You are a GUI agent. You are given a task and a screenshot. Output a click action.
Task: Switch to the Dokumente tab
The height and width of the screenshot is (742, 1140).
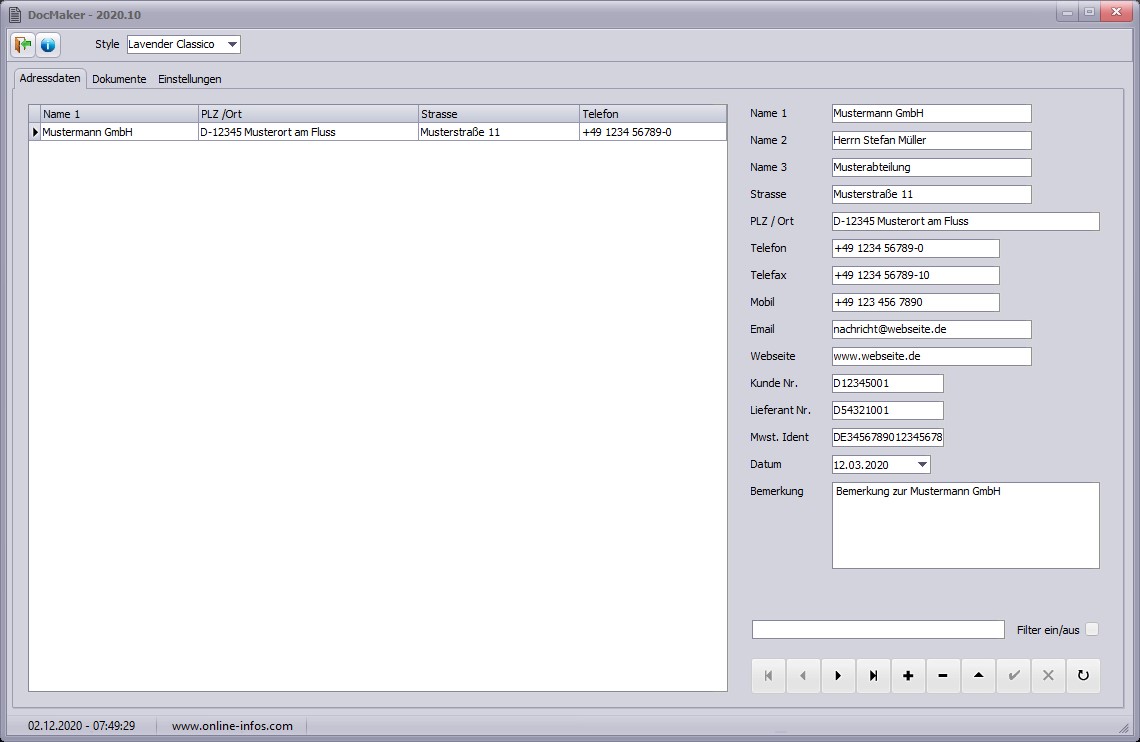[x=119, y=79]
